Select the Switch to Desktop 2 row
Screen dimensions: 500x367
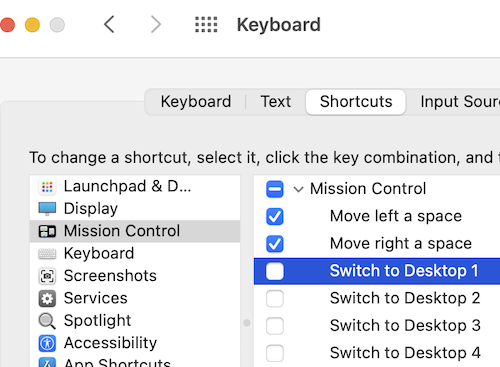[377, 298]
